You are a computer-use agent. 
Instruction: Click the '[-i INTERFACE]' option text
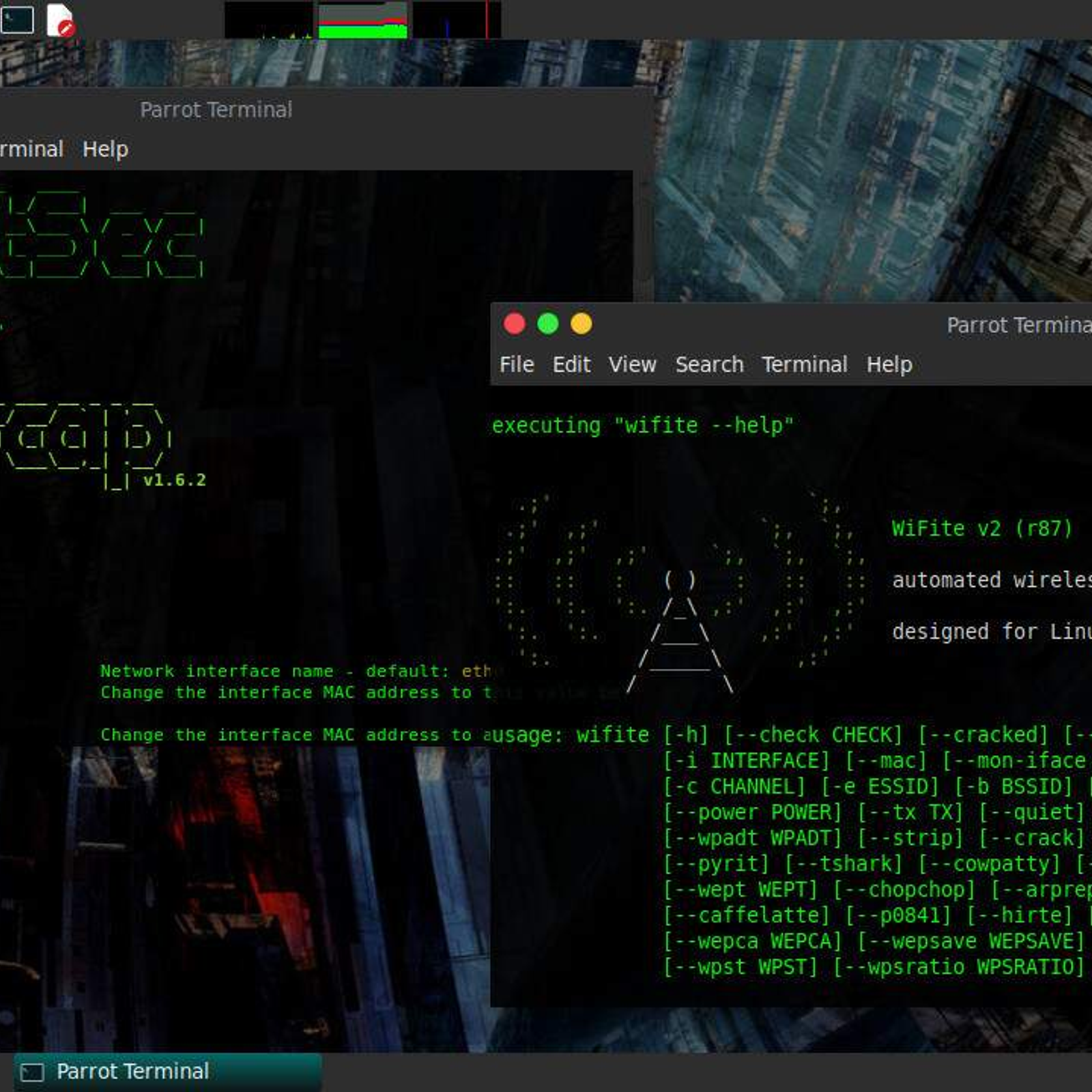coord(747,760)
